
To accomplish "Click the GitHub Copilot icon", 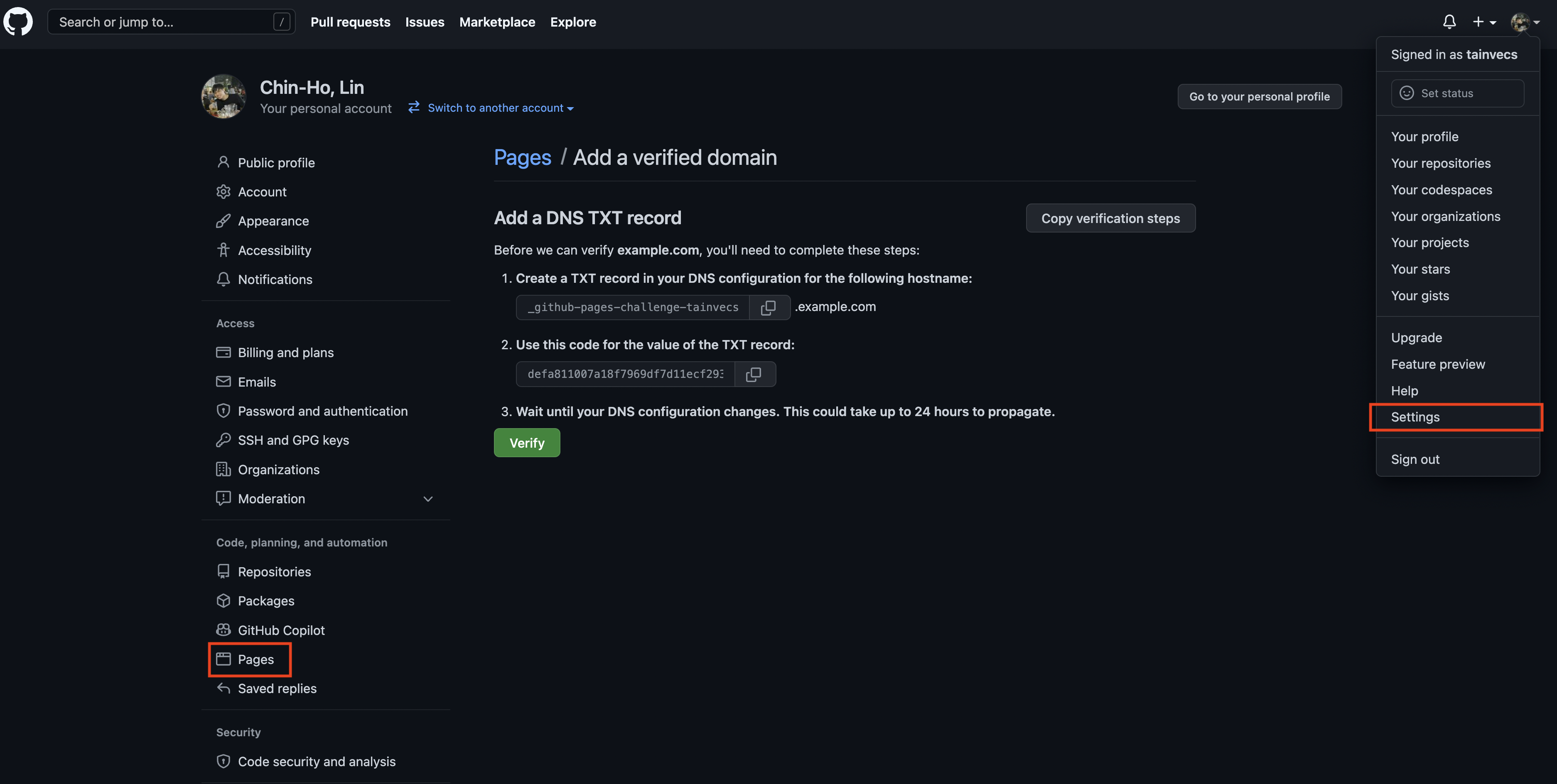I will 223,630.
